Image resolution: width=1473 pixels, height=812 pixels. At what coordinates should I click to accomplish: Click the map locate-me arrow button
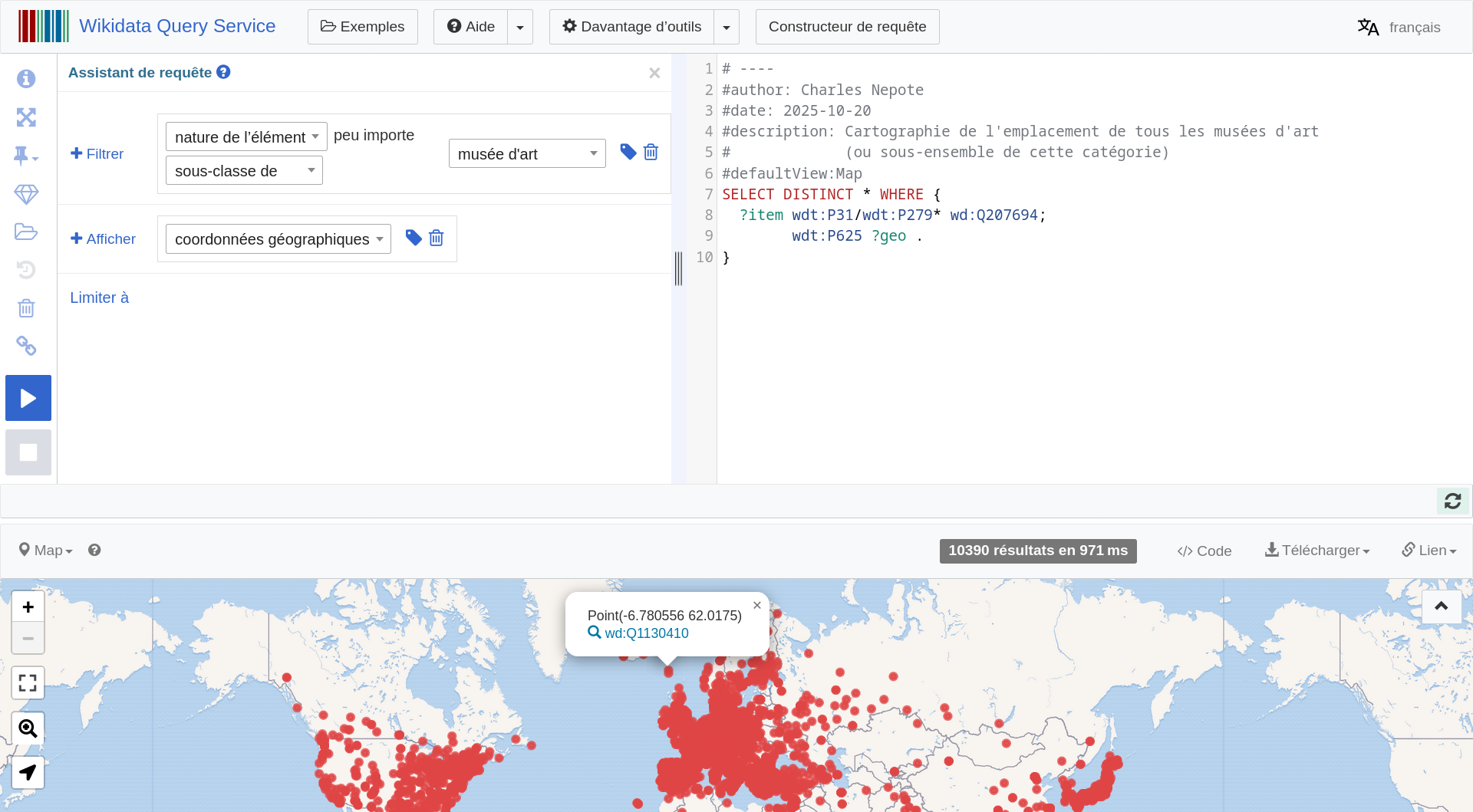tap(28, 772)
